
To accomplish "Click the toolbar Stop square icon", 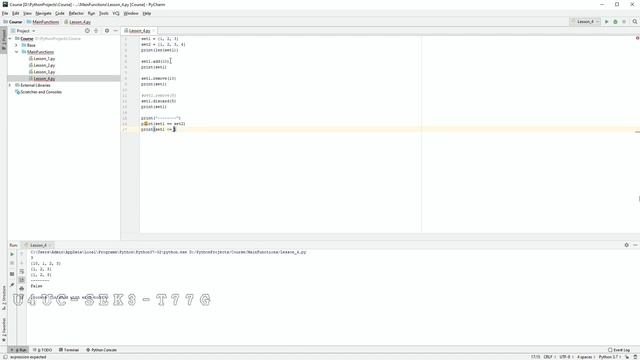I will pyautogui.click(x=624, y=22).
